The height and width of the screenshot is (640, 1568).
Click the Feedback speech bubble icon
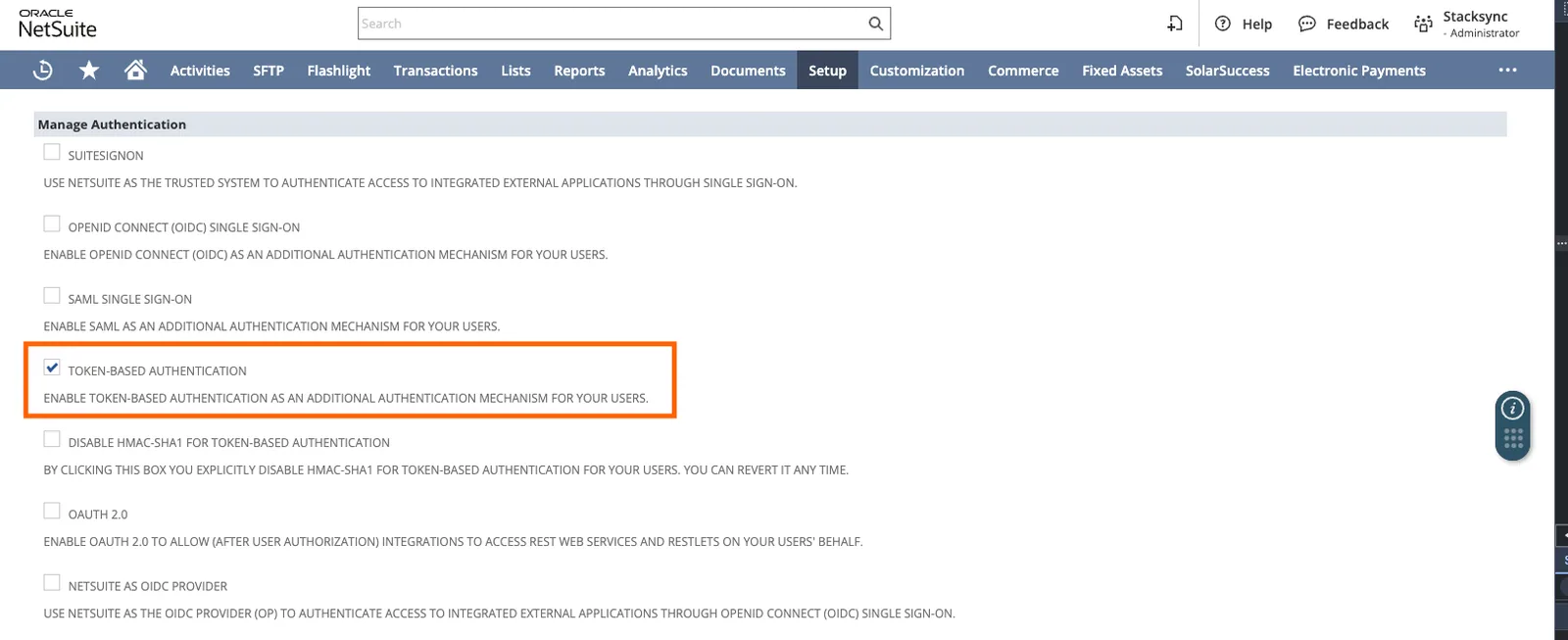[x=1306, y=24]
